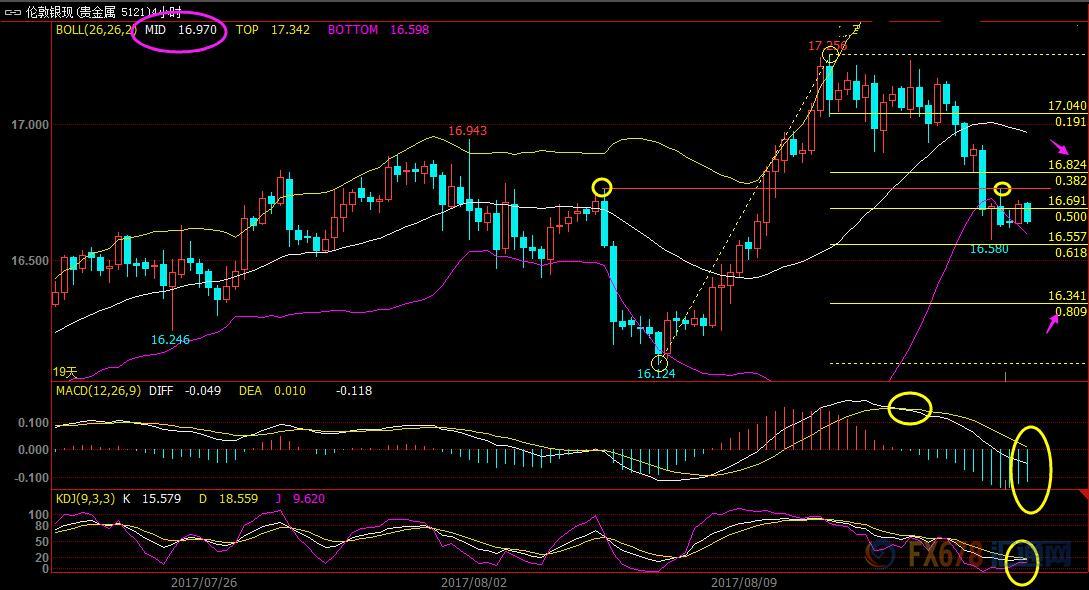Click the 0.618 Fibonacci retracement level label
Viewport: 1089px width, 590px height.
pos(1070,253)
